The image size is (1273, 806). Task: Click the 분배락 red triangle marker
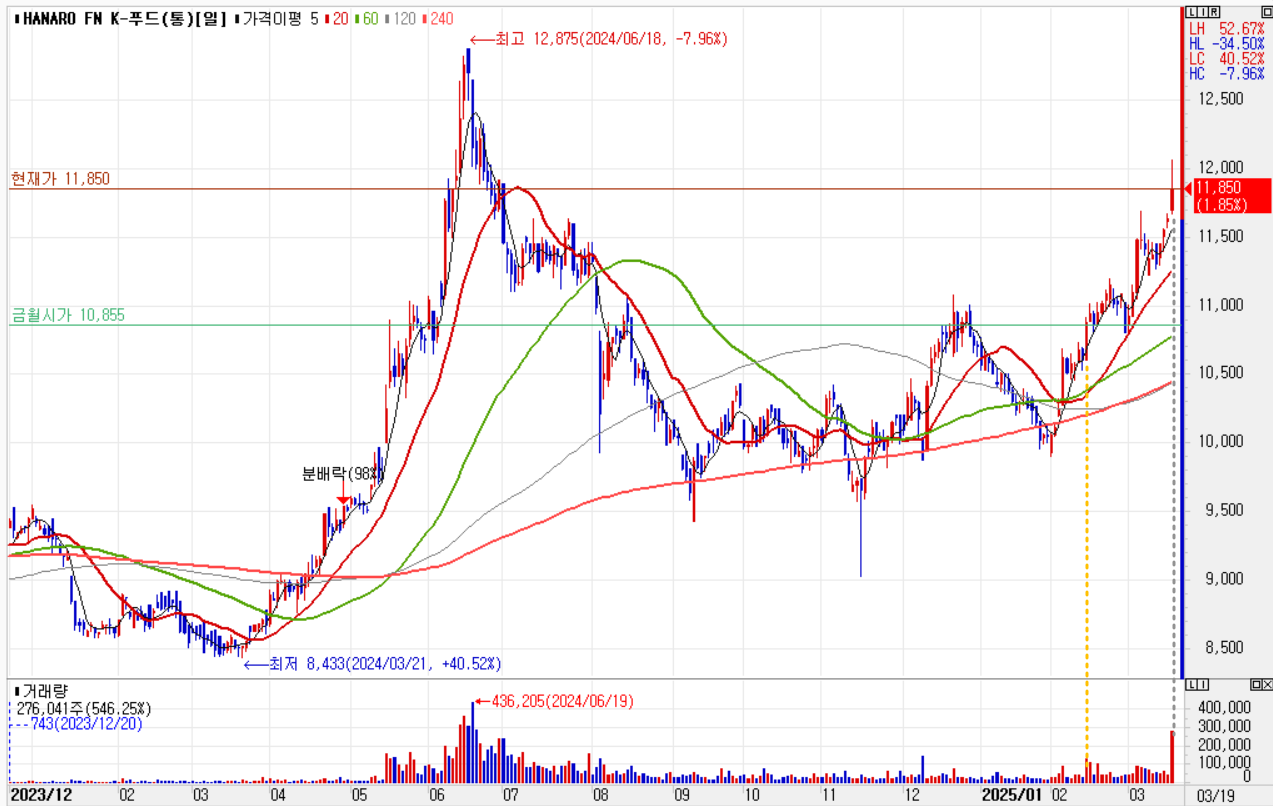click(x=343, y=498)
